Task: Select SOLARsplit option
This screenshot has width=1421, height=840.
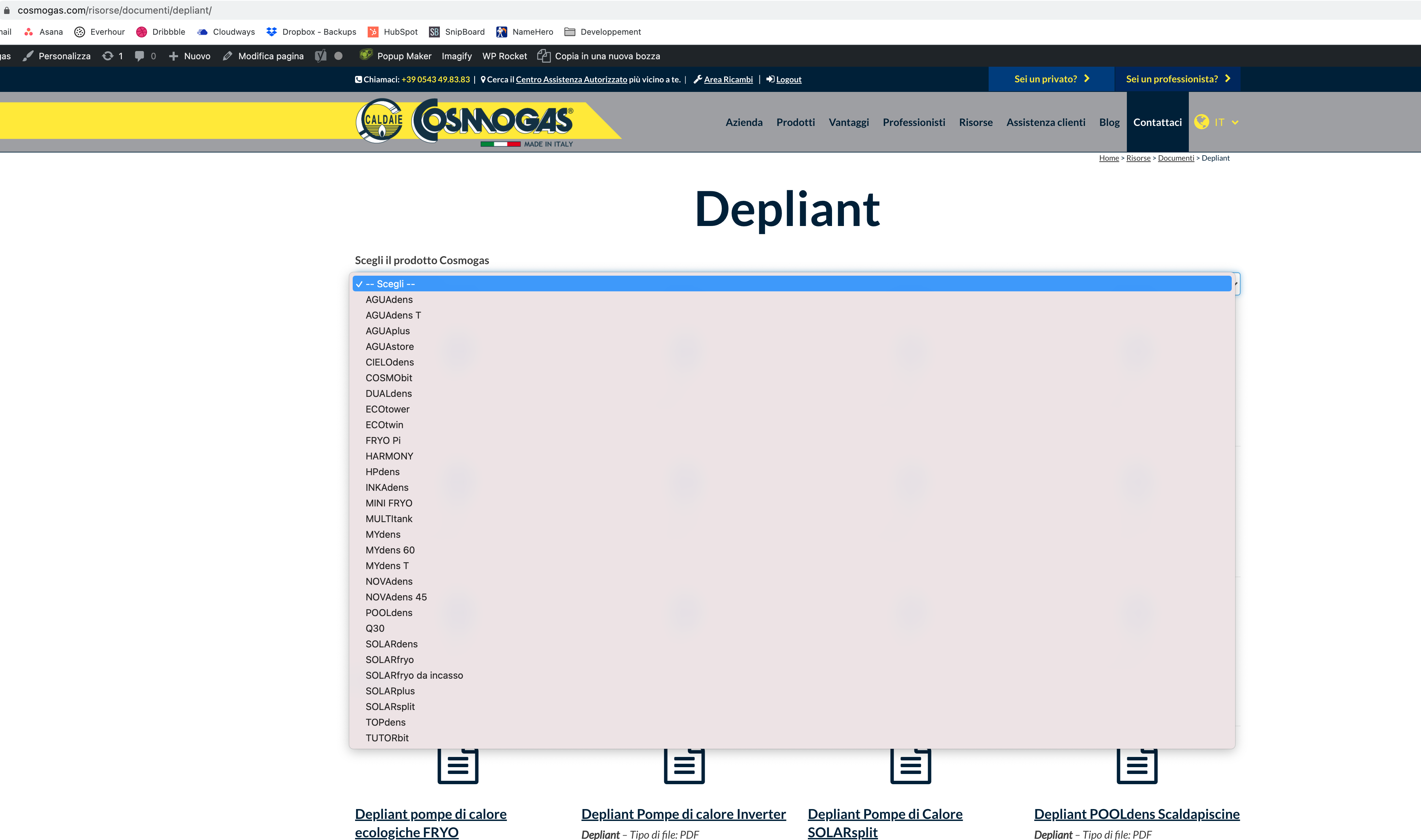Action: coord(792,707)
